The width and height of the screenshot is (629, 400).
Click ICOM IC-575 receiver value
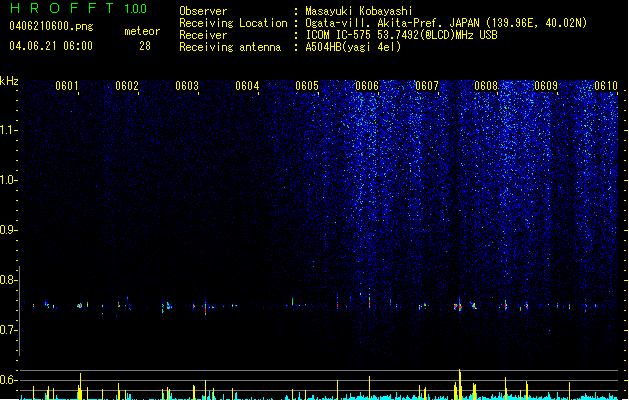[x=402, y=35]
